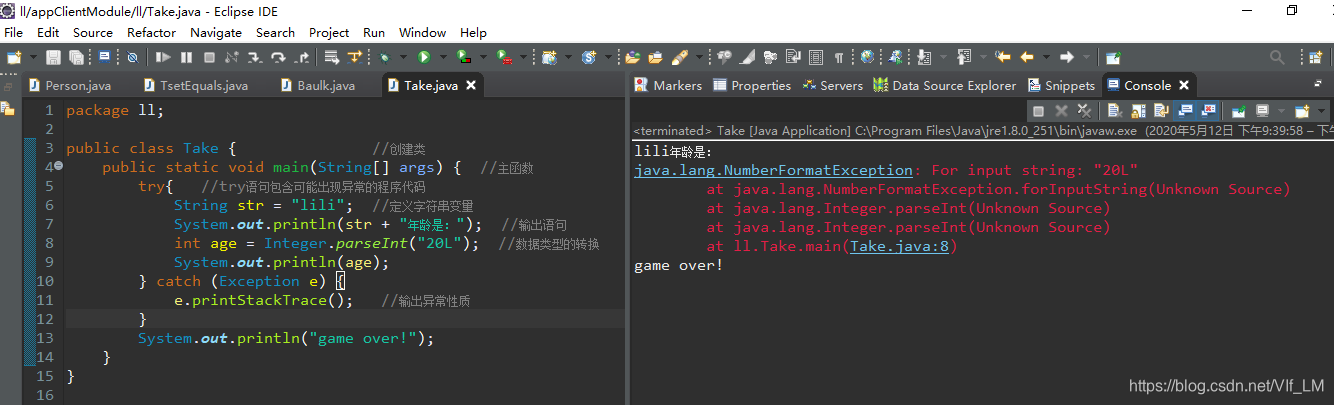Click the 'game over!' console output line
Screen dimensions: 1334x405
pyautogui.click(x=678, y=266)
